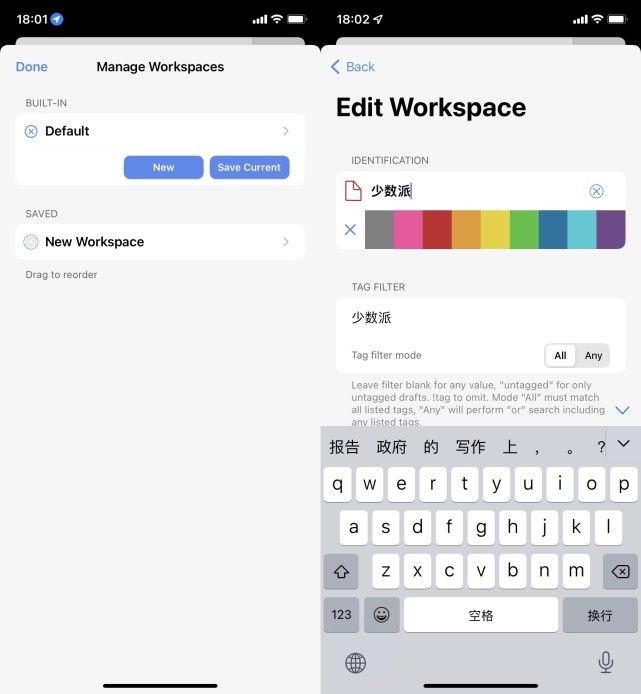Pick the cyan color swatch

pyautogui.click(x=582, y=229)
